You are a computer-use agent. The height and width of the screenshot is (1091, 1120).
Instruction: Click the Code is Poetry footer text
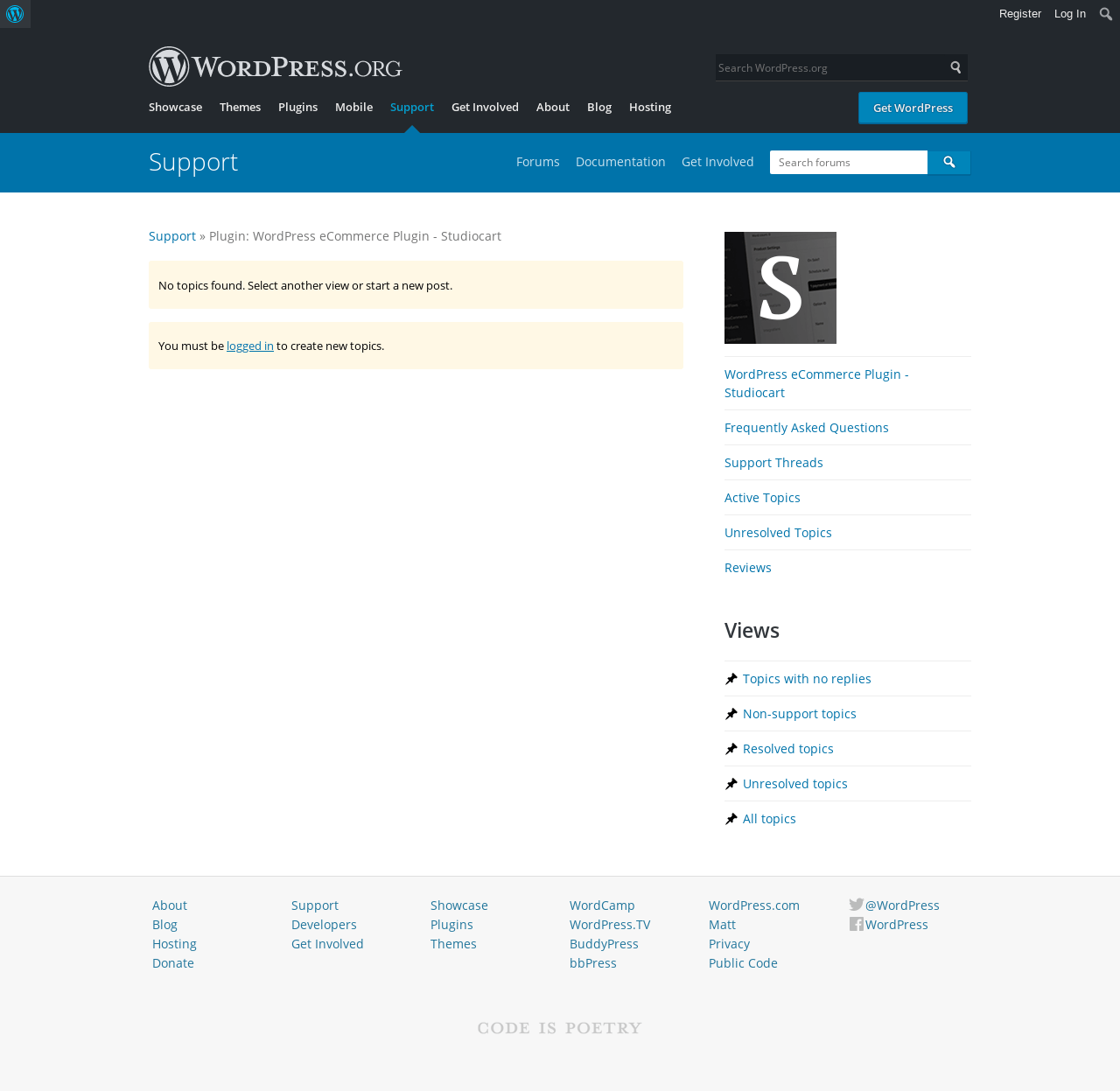pyautogui.click(x=560, y=1028)
